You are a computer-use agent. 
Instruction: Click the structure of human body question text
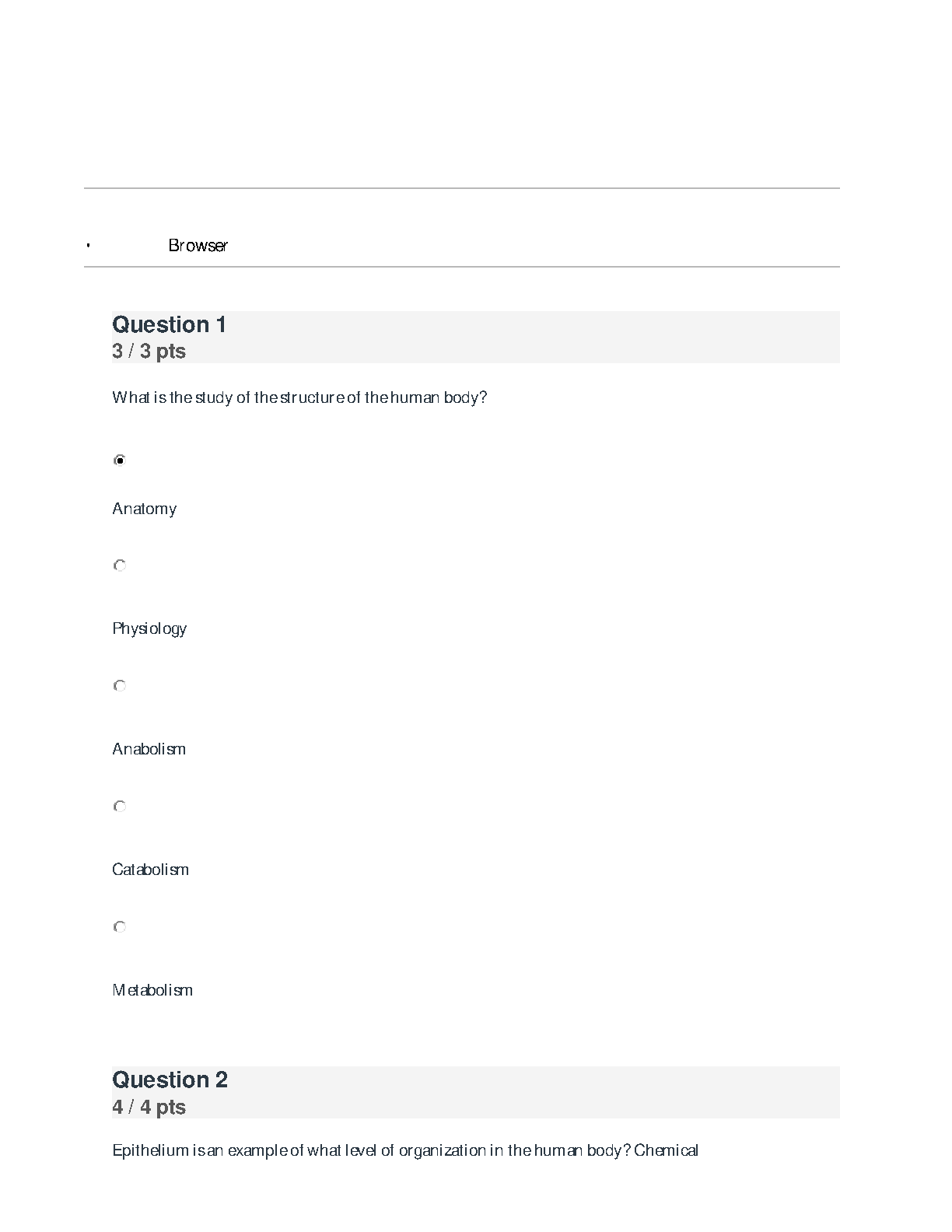299,397
